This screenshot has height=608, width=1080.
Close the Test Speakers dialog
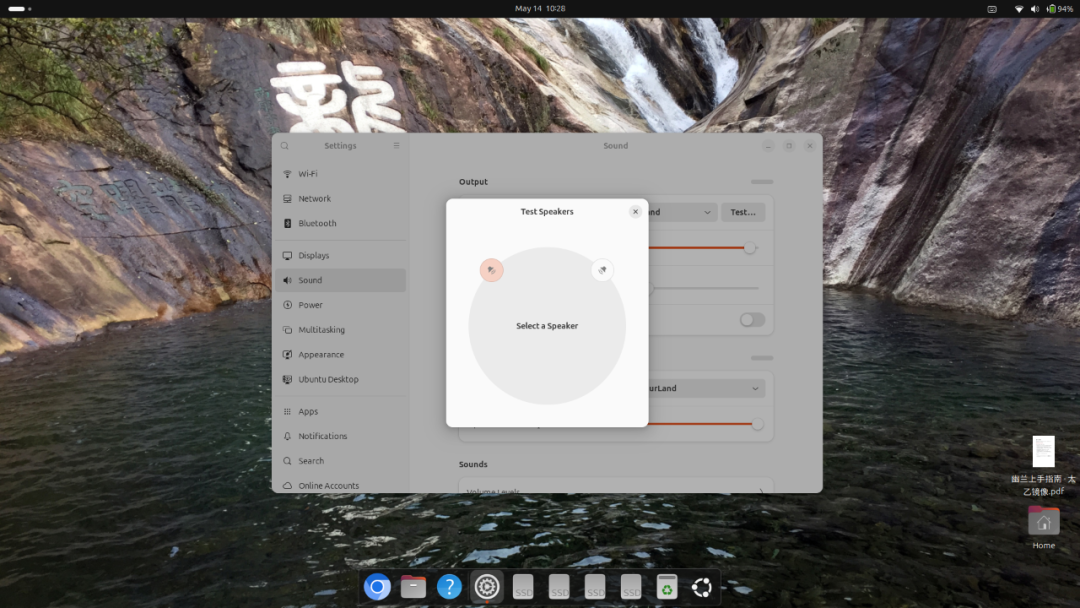click(635, 211)
